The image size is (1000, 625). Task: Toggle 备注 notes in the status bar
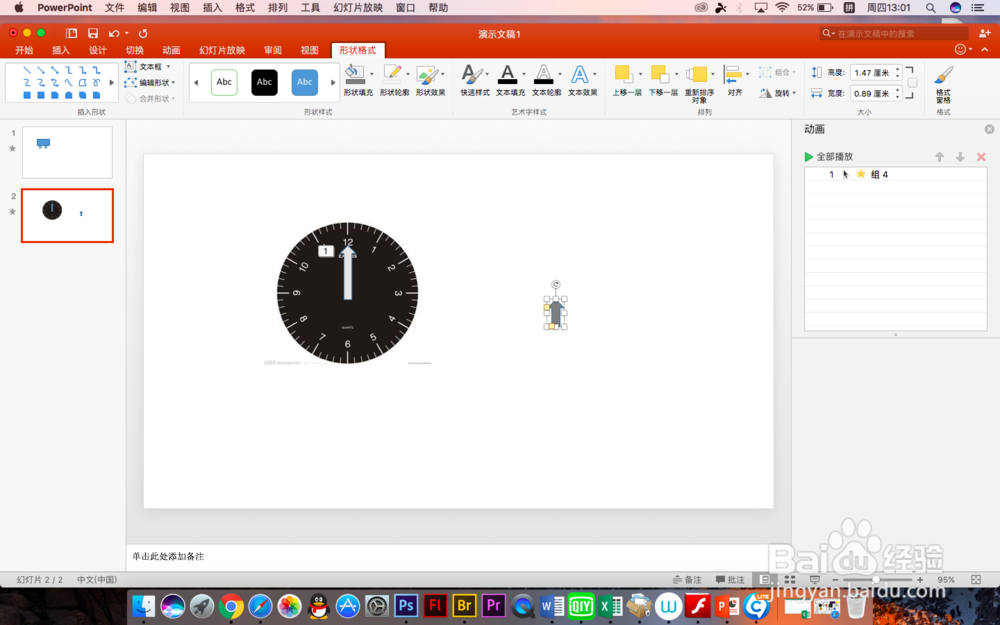pos(687,580)
